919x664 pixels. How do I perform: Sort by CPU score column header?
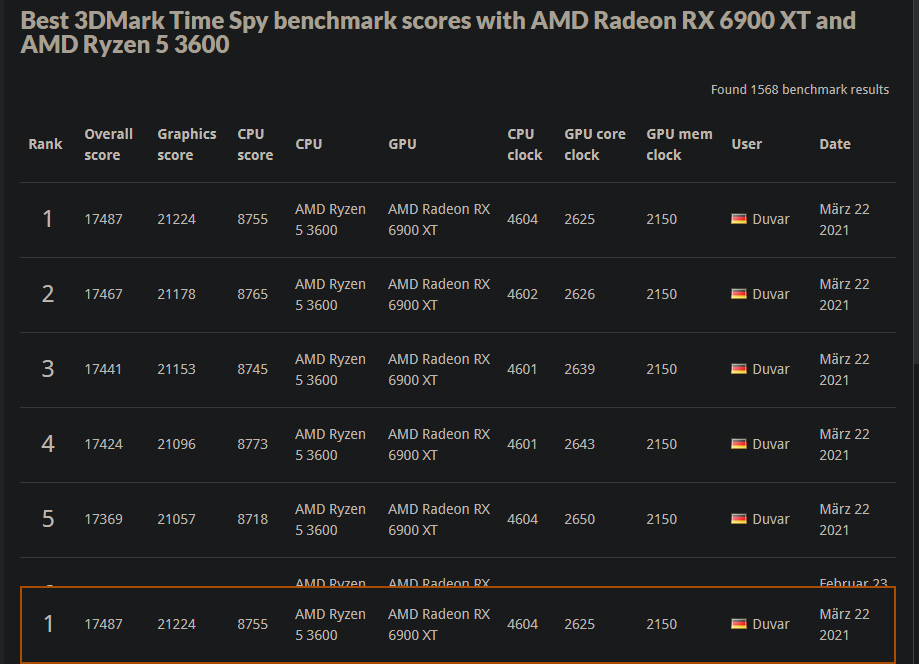coord(255,144)
